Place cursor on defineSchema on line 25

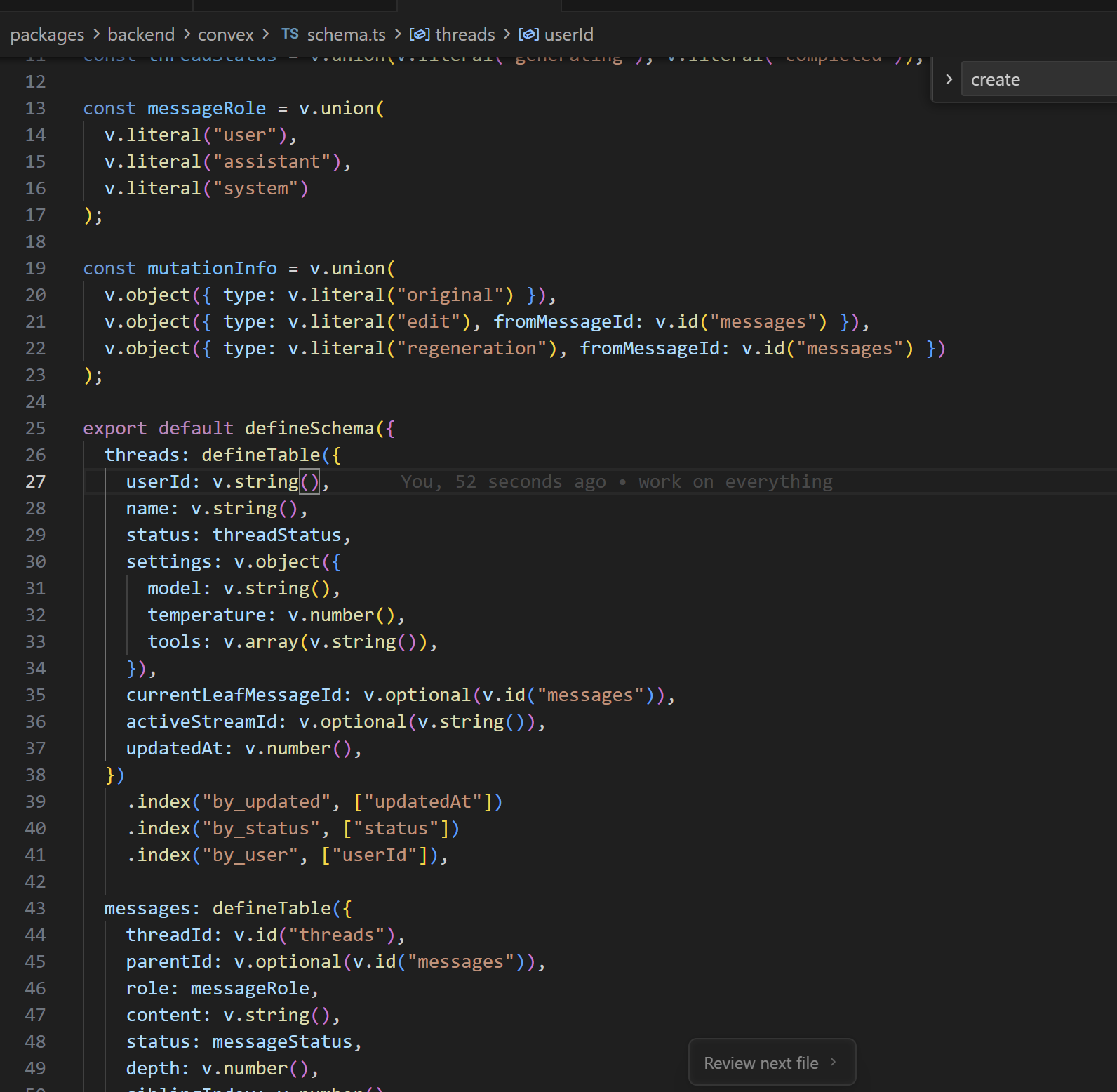click(x=309, y=428)
